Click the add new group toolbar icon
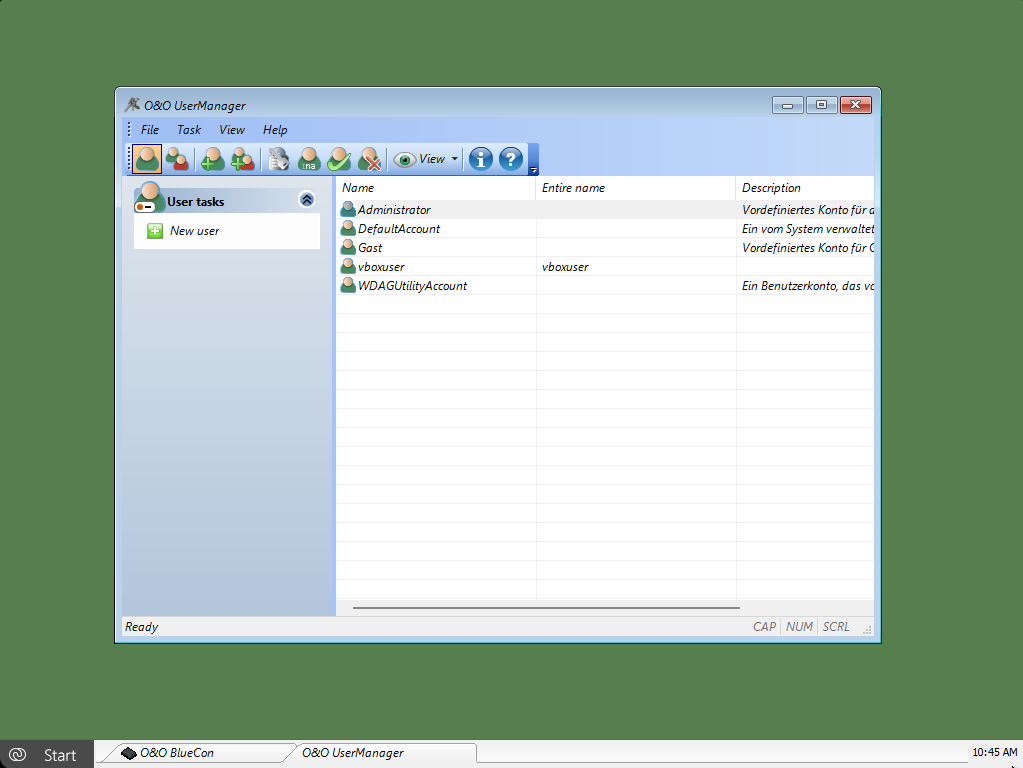 tap(243, 159)
